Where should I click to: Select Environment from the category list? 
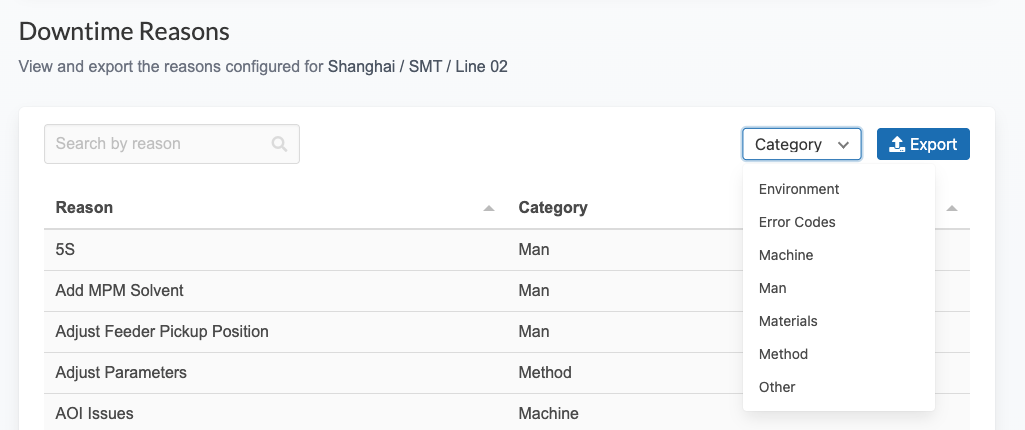[x=799, y=189]
